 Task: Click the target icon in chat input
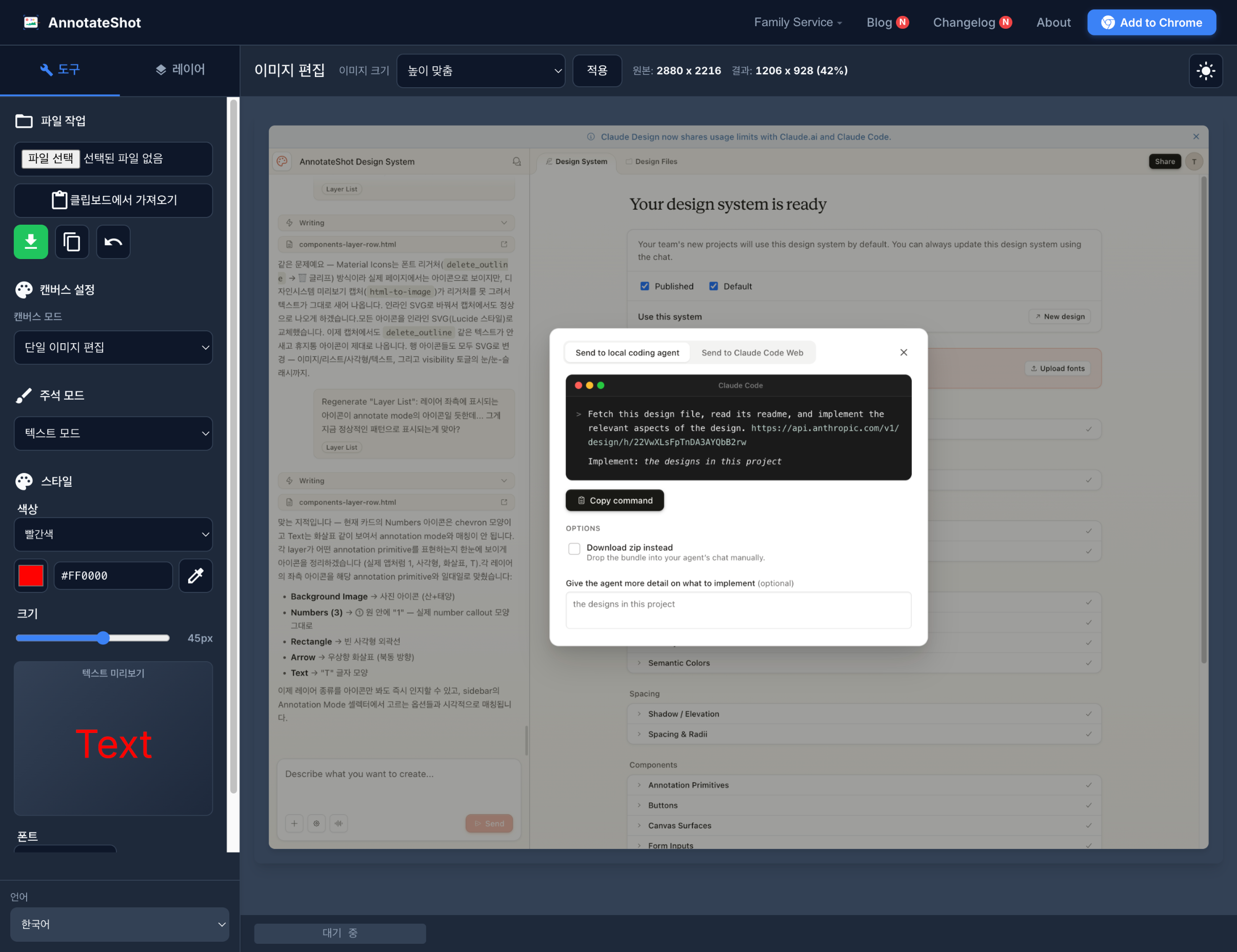tap(316, 823)
